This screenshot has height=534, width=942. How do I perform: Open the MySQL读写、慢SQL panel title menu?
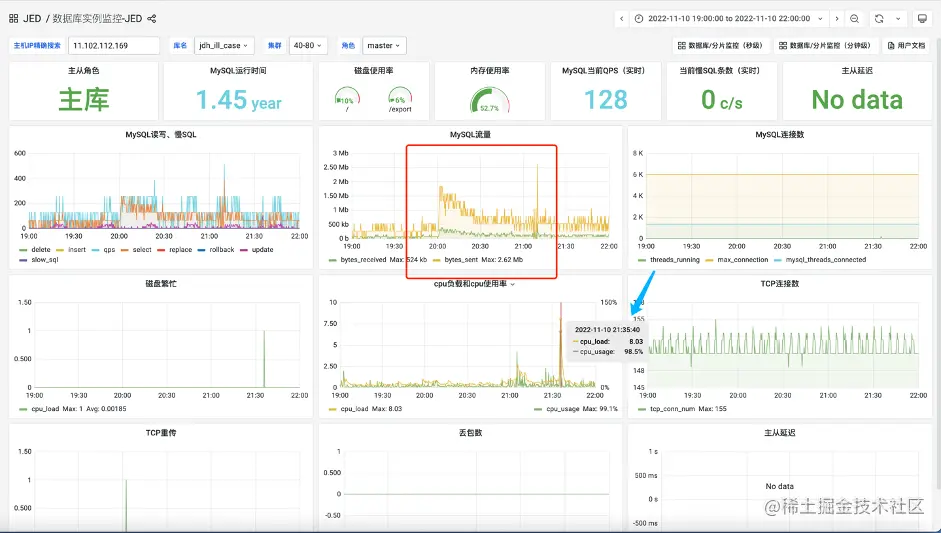pos(160,135)
